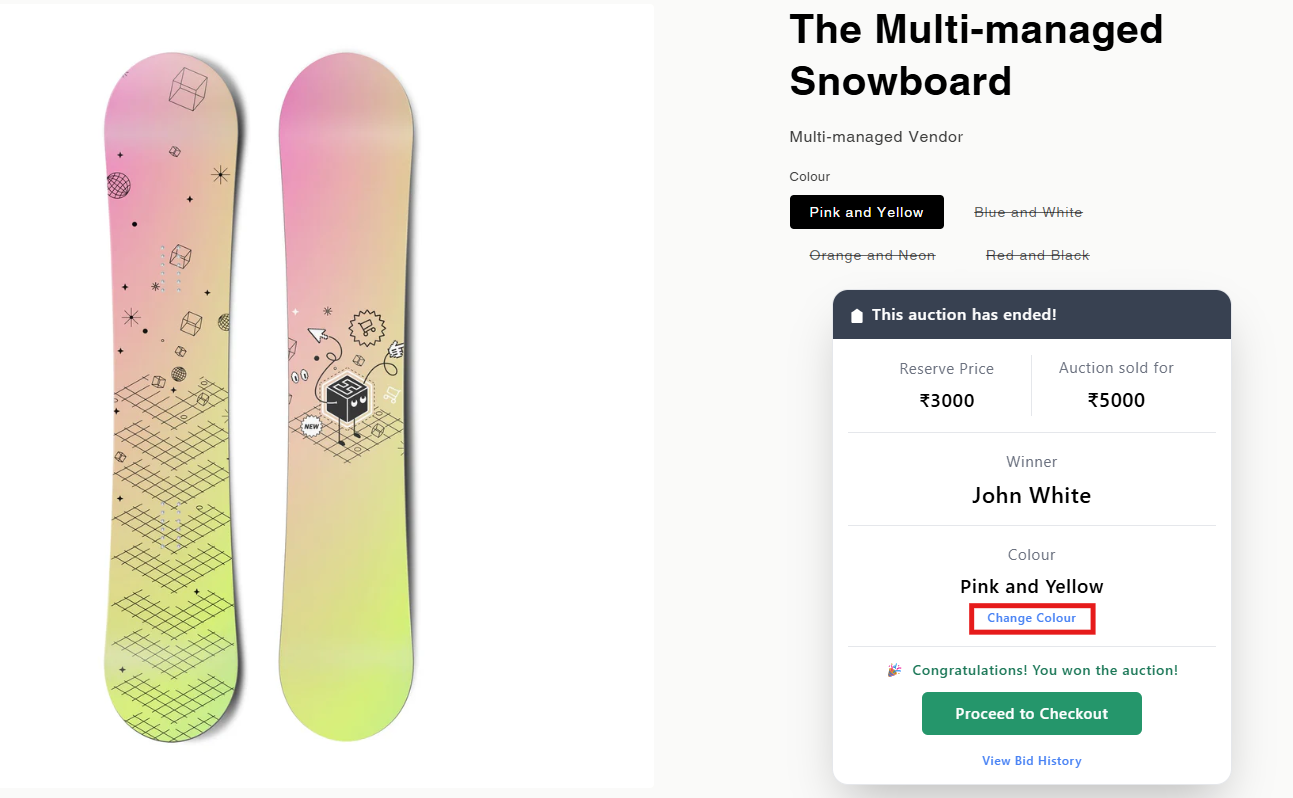Open View Bid History

pyautogui.click(x=1032, y=761)
